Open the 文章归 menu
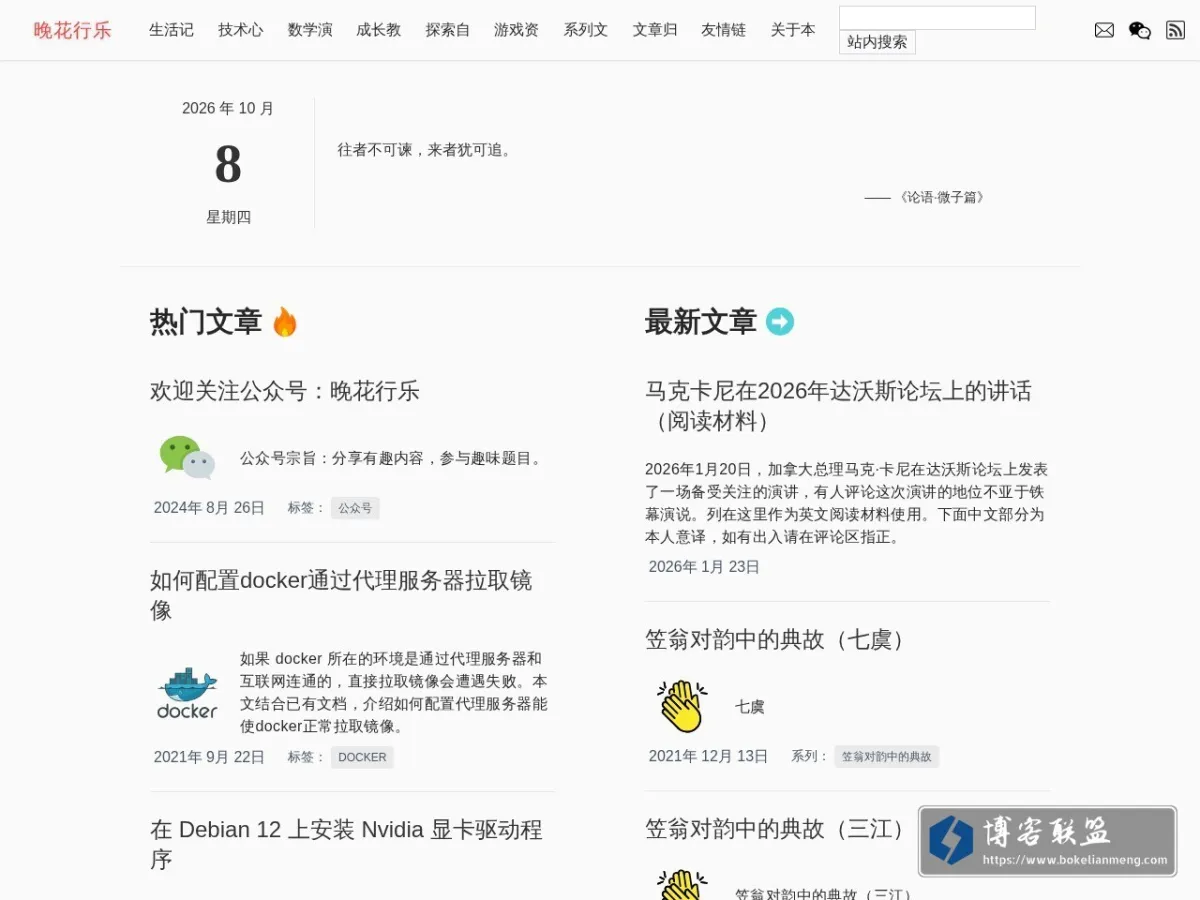Viewport: 1200px width, 900px height. pyautogui.click(x=655, y=30)
